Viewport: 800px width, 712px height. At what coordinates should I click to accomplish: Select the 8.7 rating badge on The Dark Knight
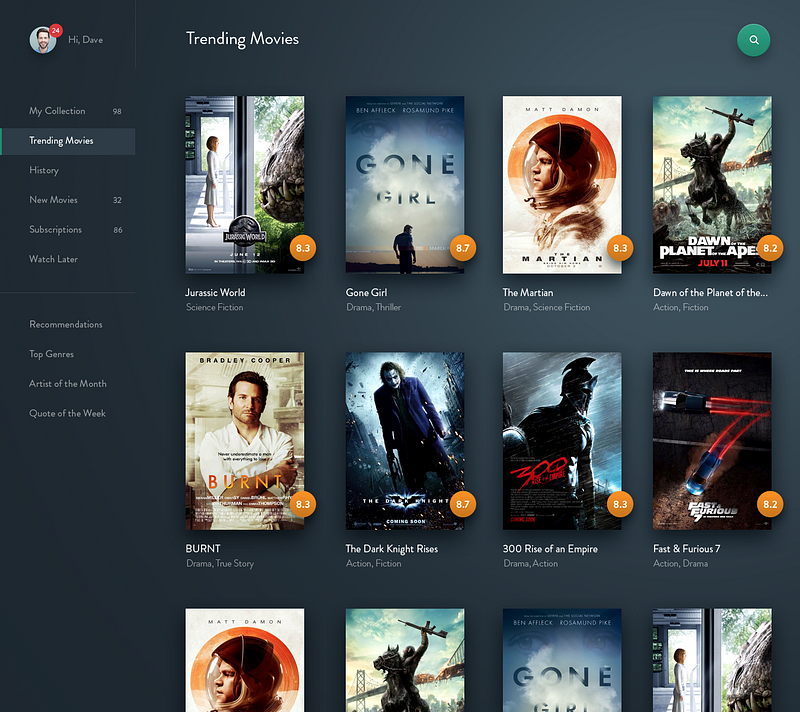click(x=463, y=504)
